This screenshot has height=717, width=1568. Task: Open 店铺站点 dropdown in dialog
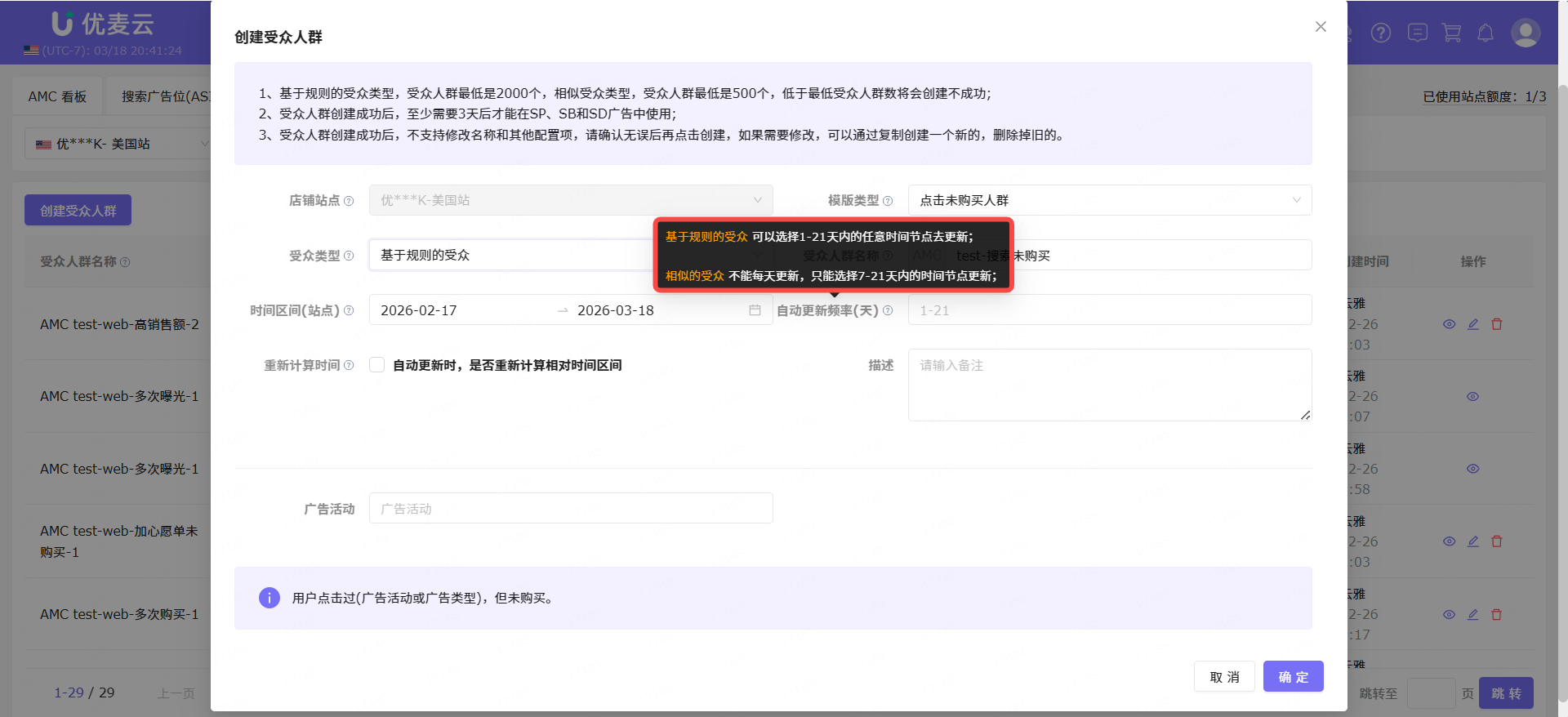[x=571, y=200]
